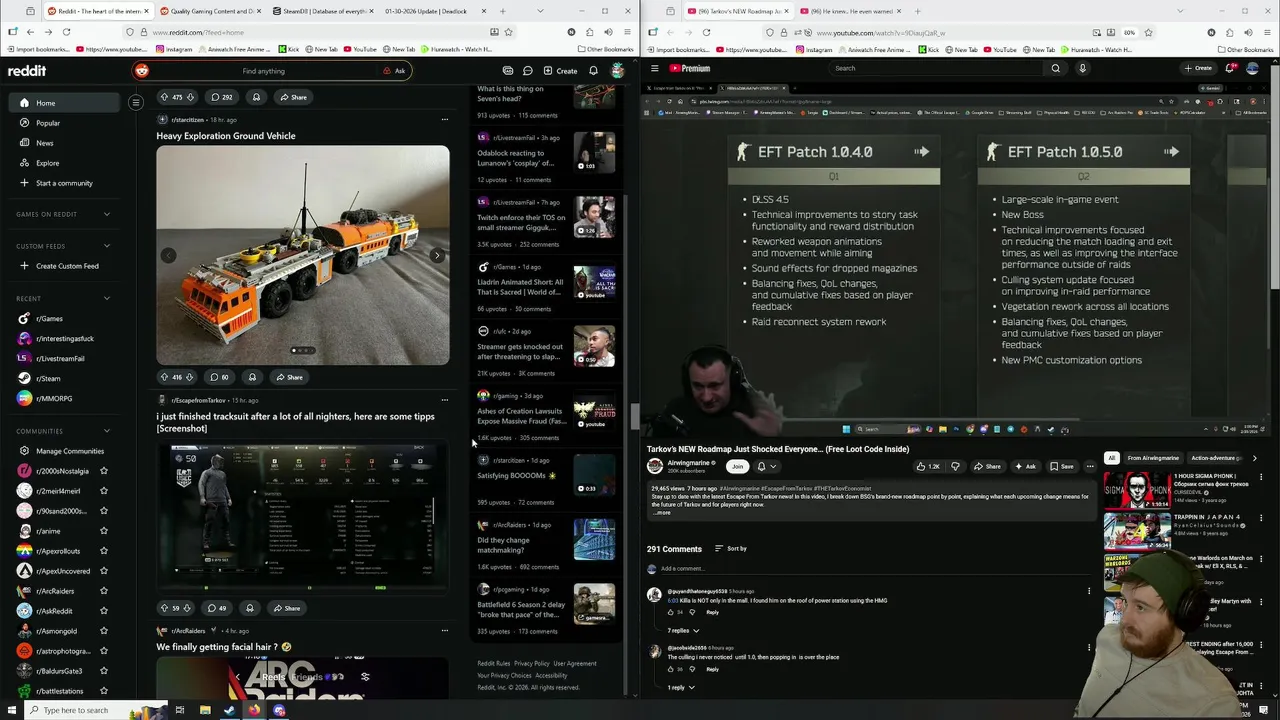Open 'Did they change matchmaking?' trending post
The height and width of the screenshot is (720, 1280).
503,545
